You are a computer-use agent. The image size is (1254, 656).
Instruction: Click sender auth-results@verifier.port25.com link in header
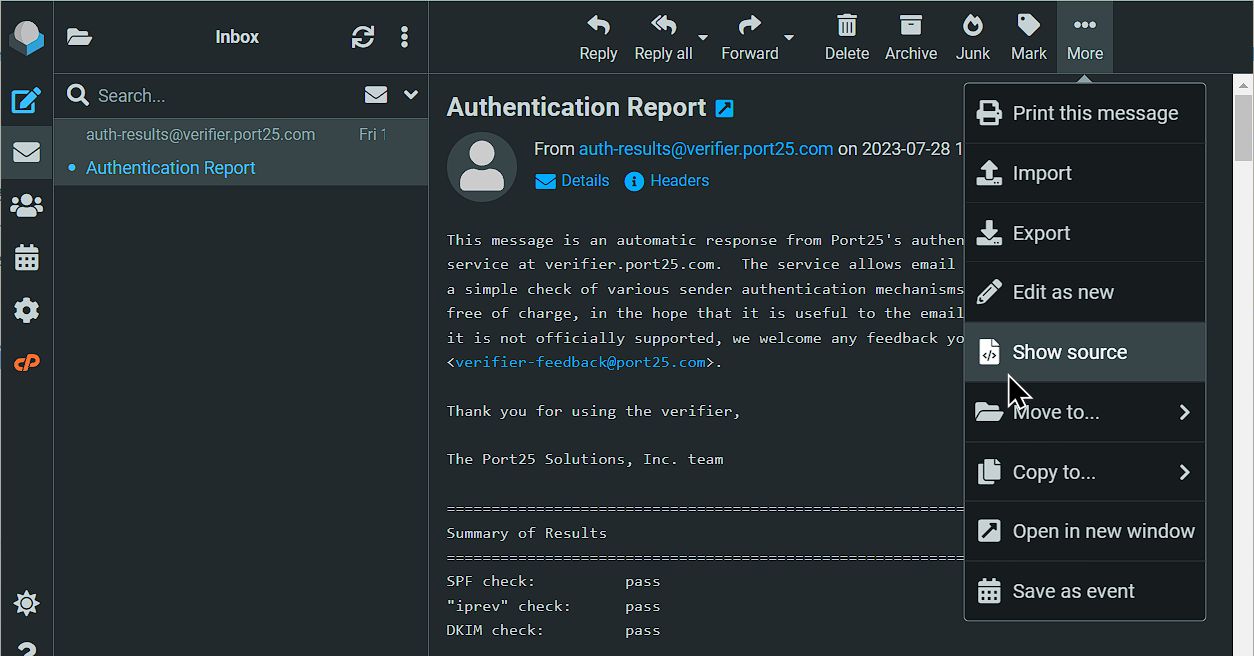706,148
